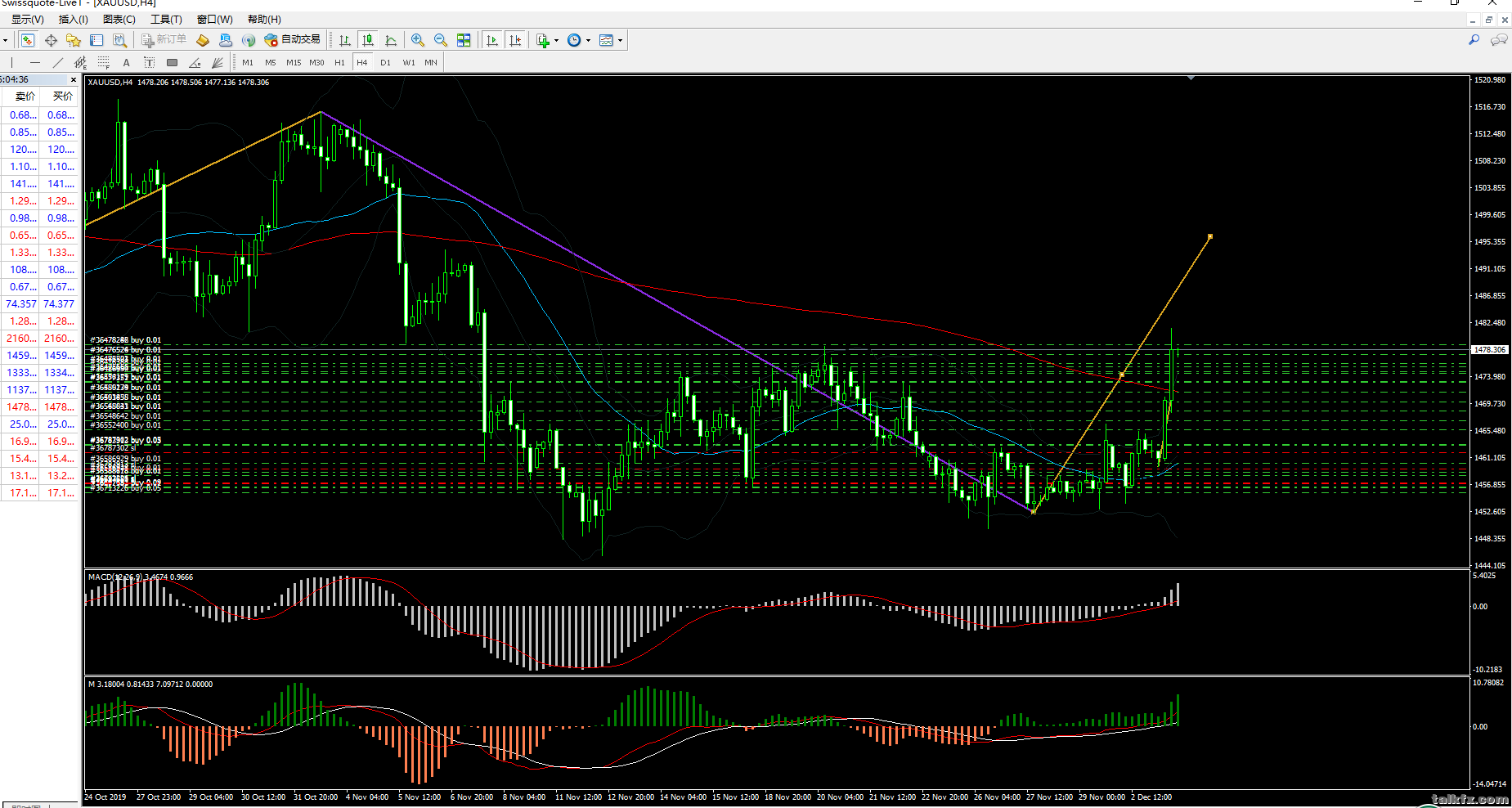Click the 新订单 new order button
Viewport: 1512px width, 808px height.
pos(164,40)
